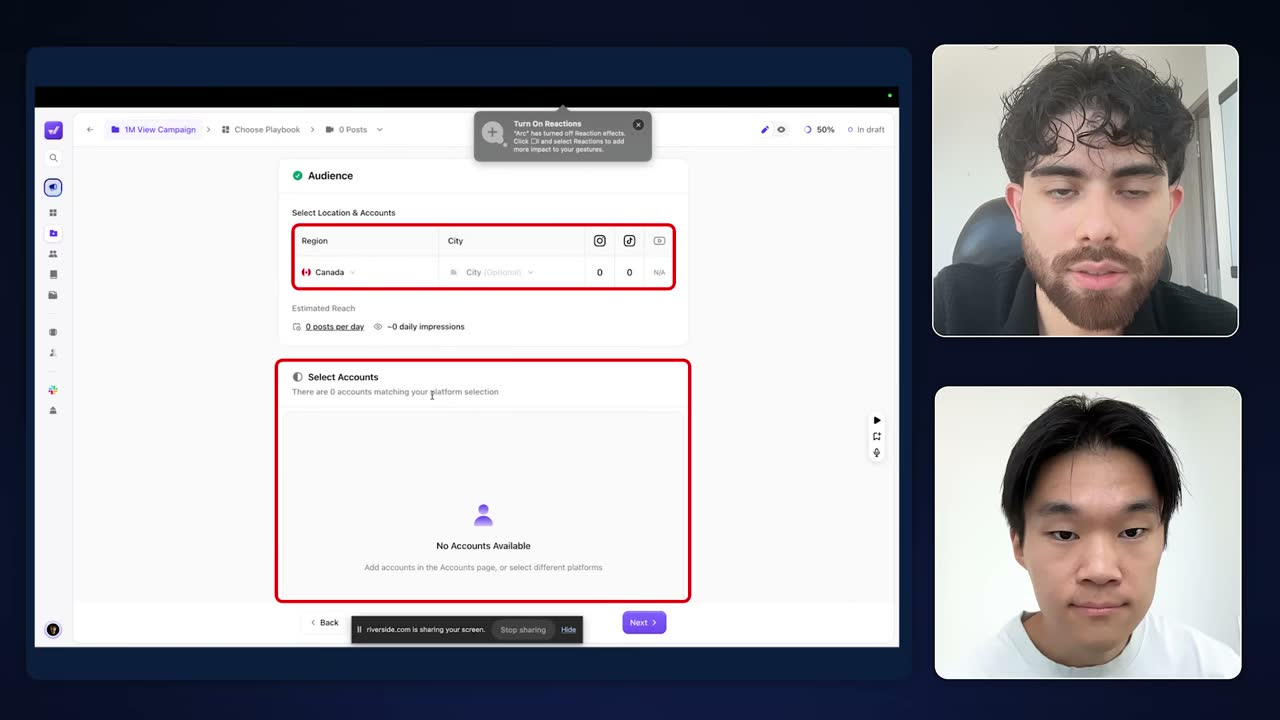Hide the screen sharing bar
The image size is (1280, 720).
click(x=568, y=630)
